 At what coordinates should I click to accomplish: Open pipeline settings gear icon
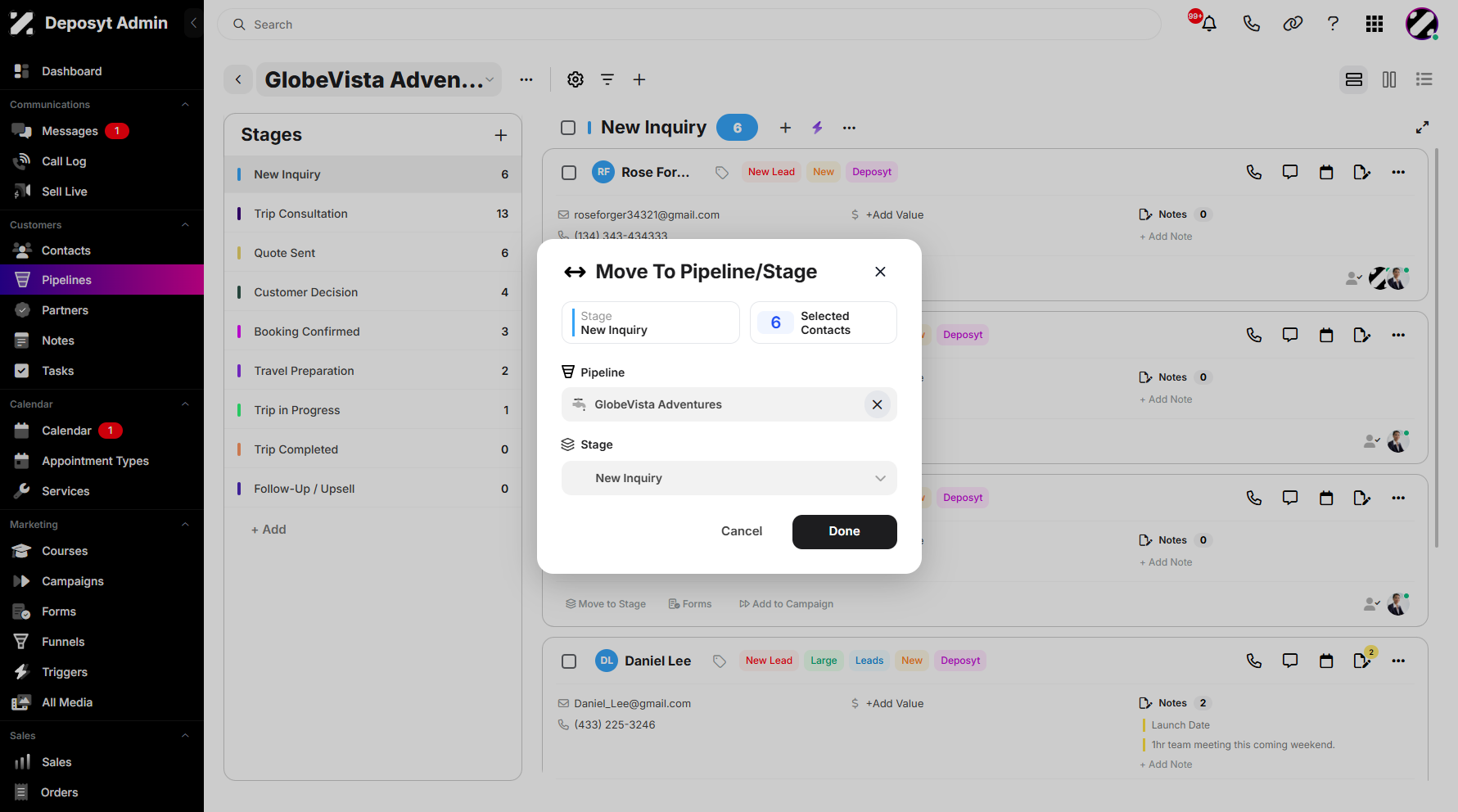tap(576, 79)
